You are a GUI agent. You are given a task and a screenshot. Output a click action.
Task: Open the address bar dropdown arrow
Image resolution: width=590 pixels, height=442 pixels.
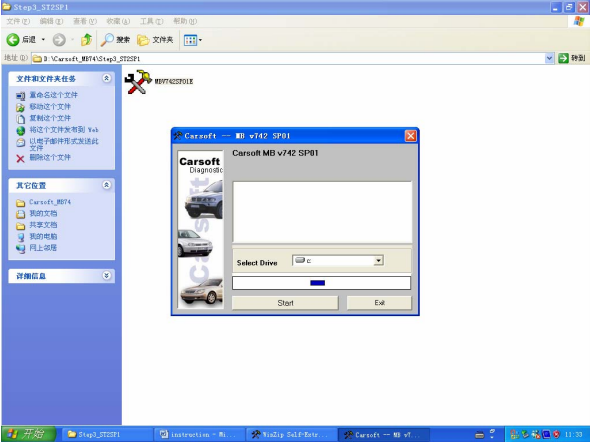coord(549,58)
